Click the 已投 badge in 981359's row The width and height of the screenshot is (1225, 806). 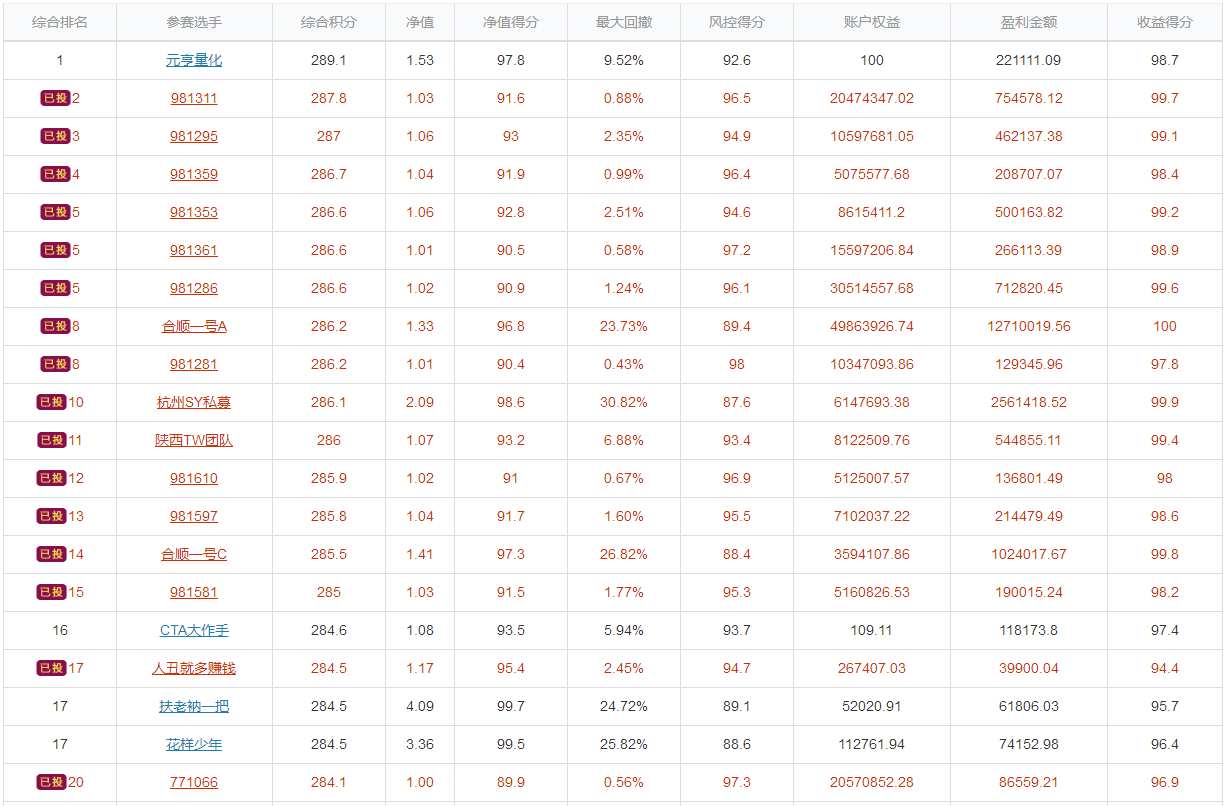click(x=55, y=174)
